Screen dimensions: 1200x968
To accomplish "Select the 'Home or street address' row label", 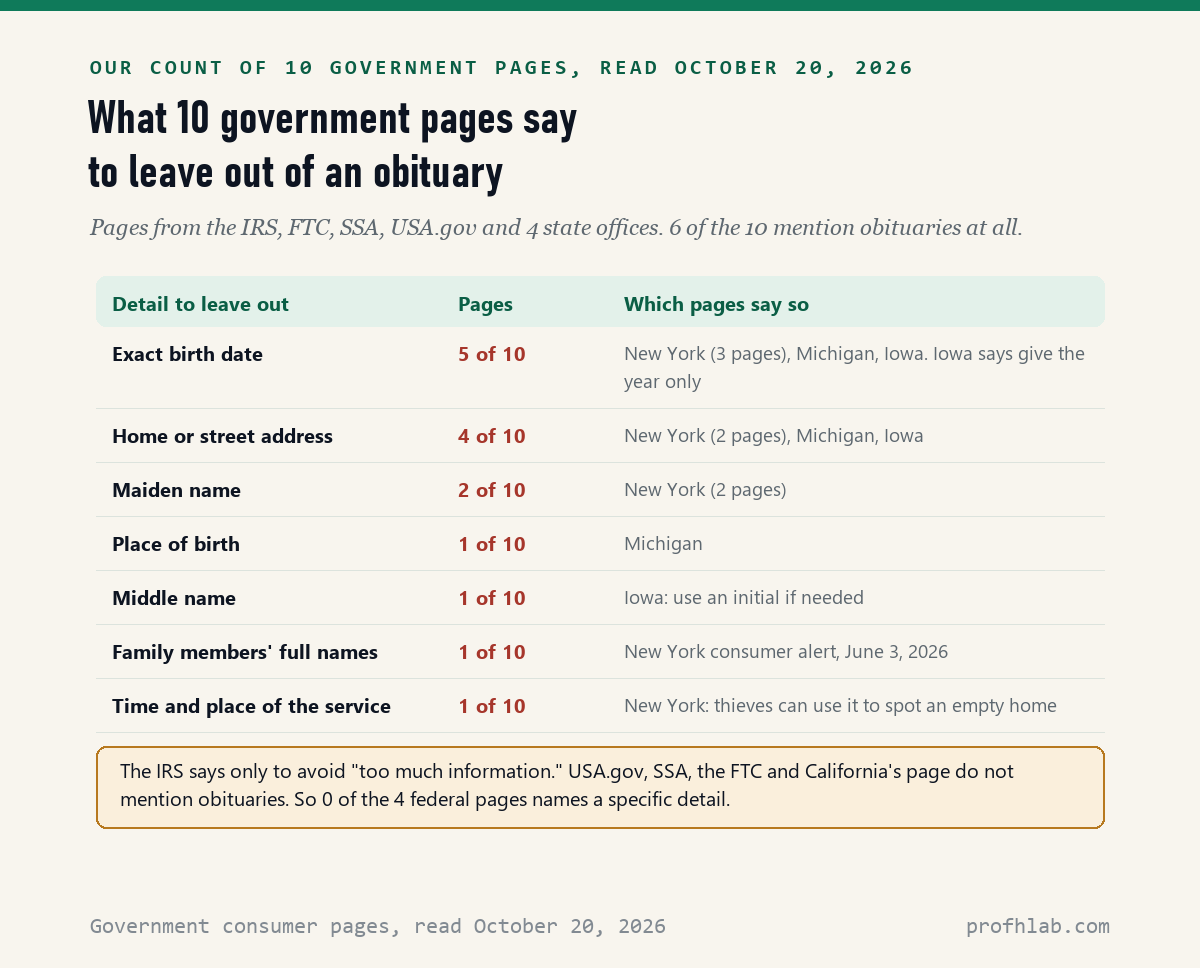I will click(222, 436).
